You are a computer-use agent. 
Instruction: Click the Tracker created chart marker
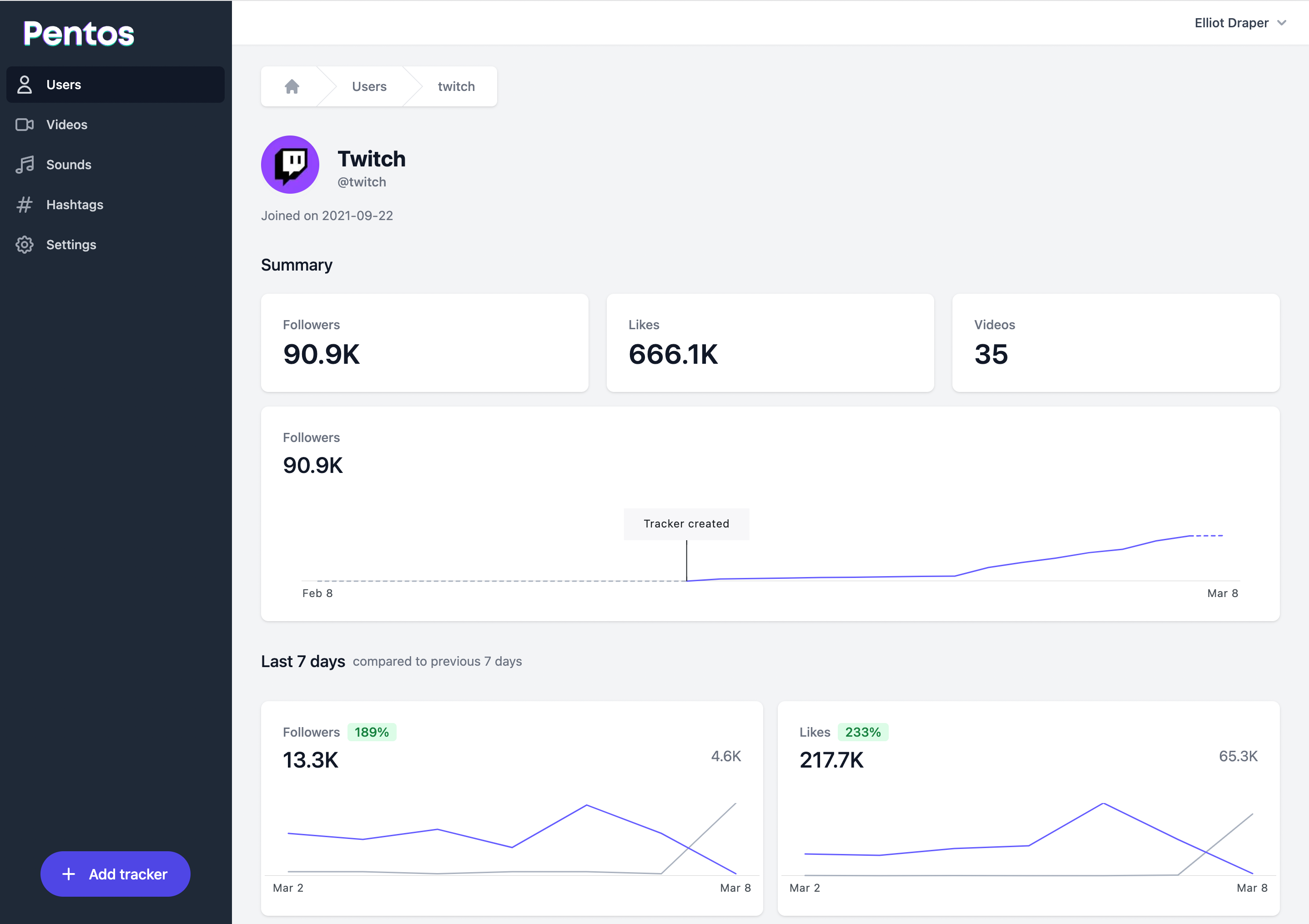686,524
